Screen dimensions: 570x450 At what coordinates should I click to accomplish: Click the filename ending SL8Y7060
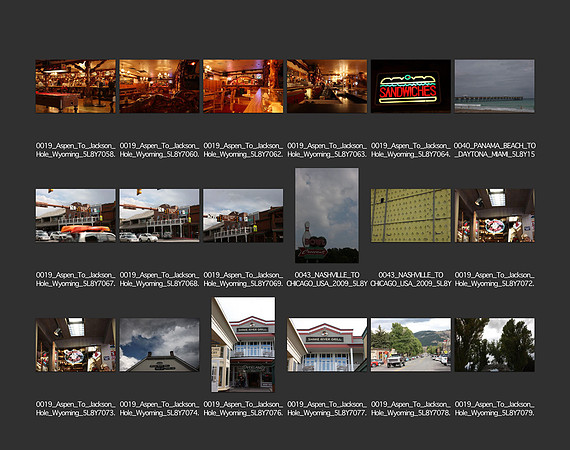pyautogui.click(x=159, y=150)
